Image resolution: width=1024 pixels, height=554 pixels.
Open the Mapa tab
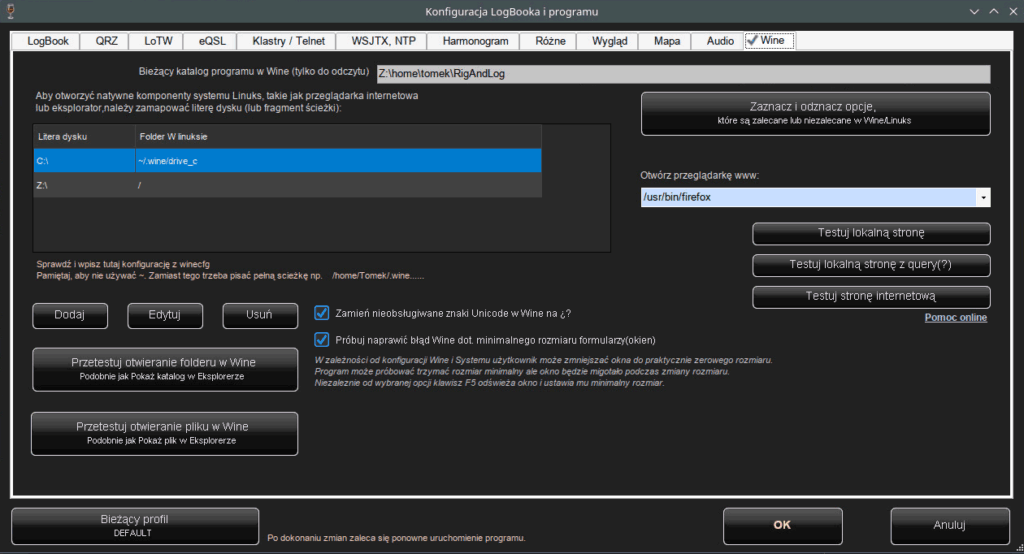[667, 41]
